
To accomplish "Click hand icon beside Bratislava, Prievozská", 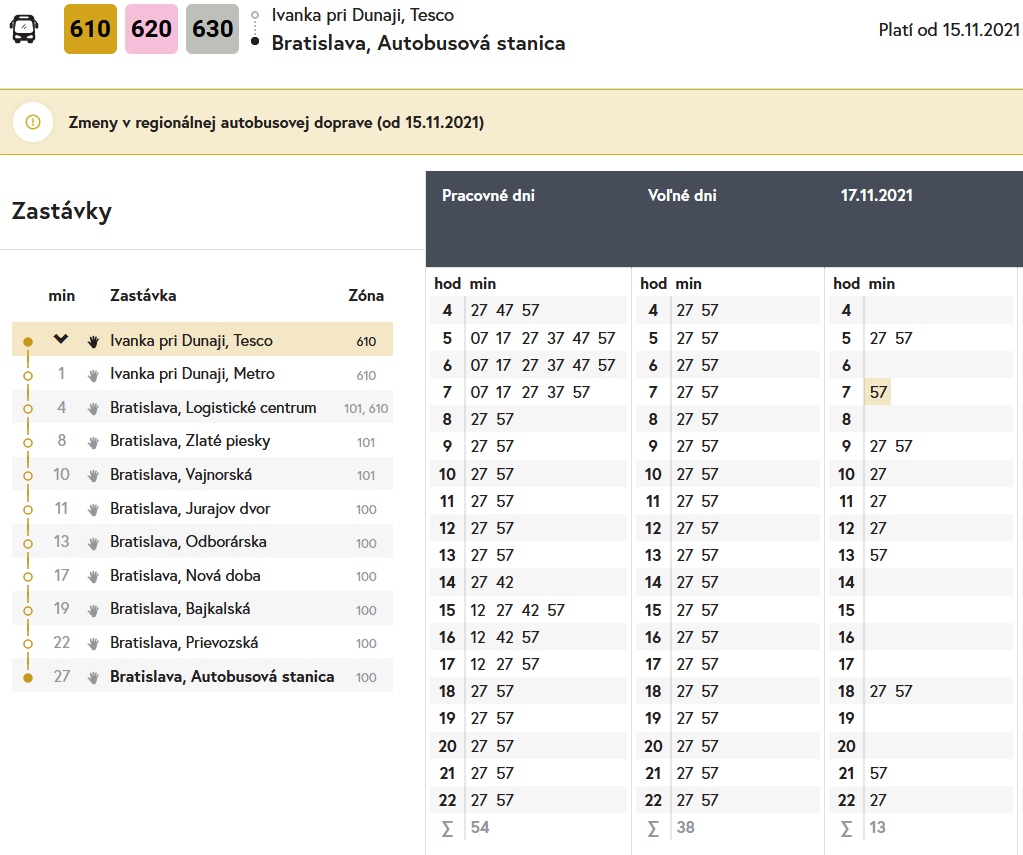I will click(x=93, y=643).
